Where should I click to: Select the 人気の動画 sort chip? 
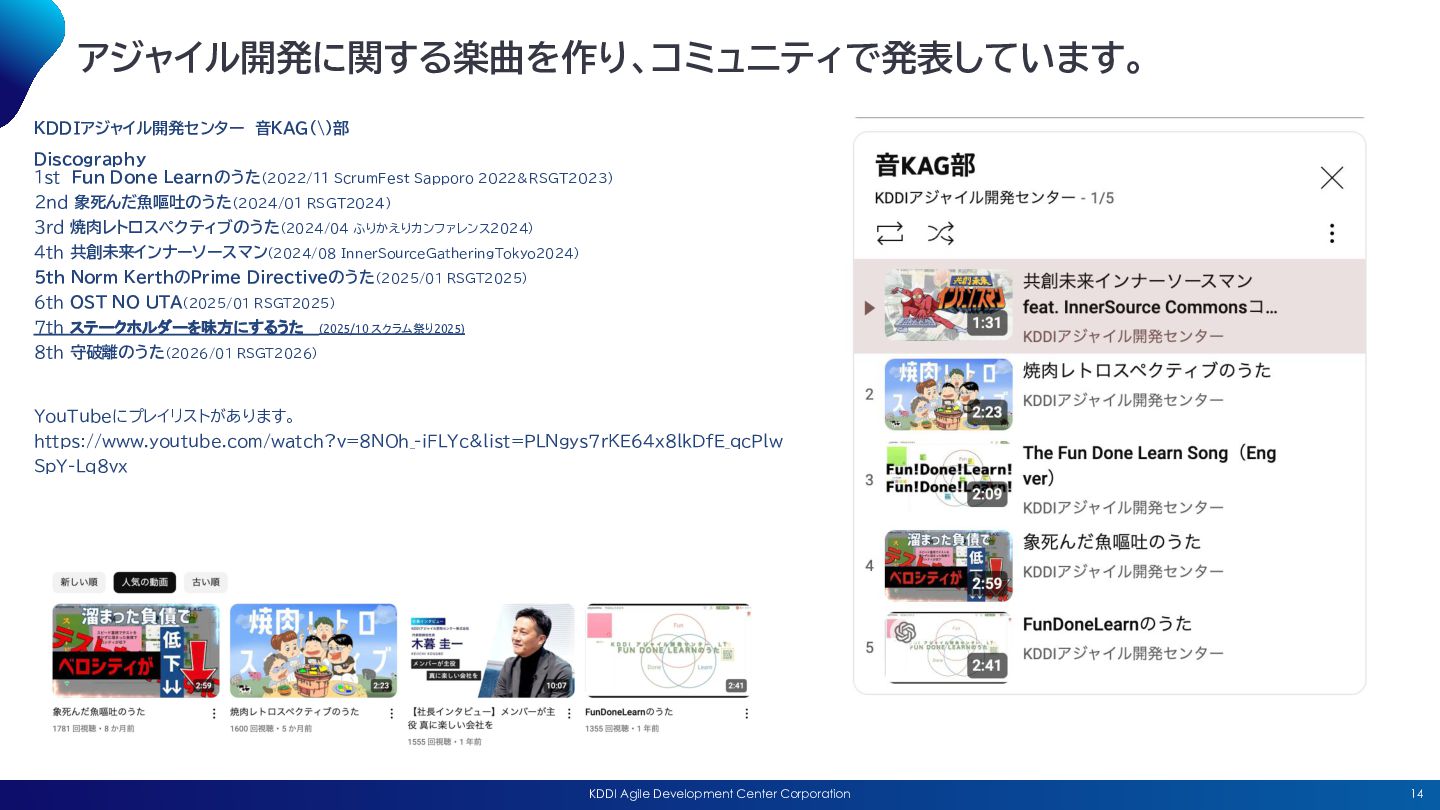pos(145,582)
